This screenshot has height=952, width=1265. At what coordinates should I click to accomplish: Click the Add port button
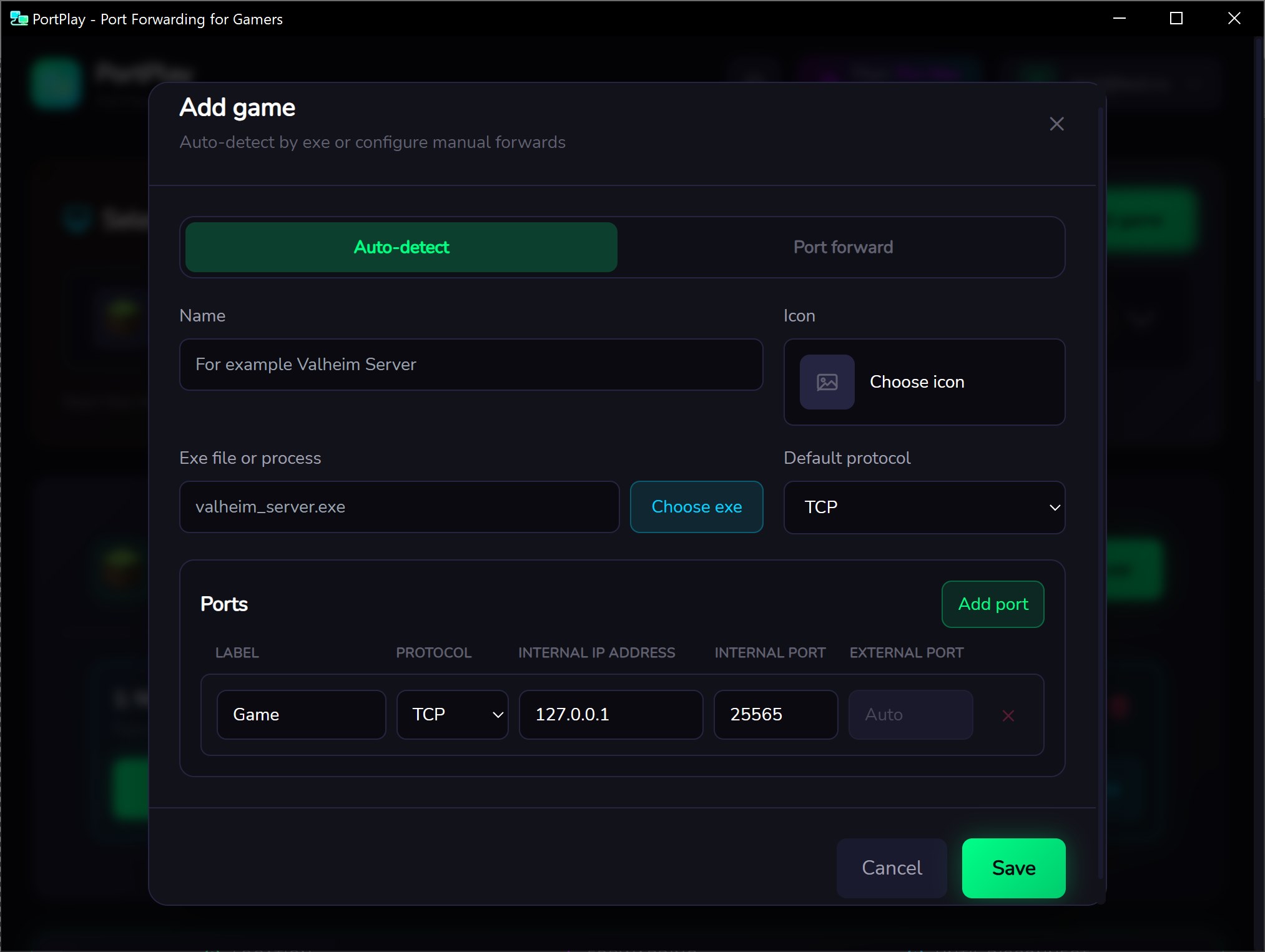(x=993, y=604)
